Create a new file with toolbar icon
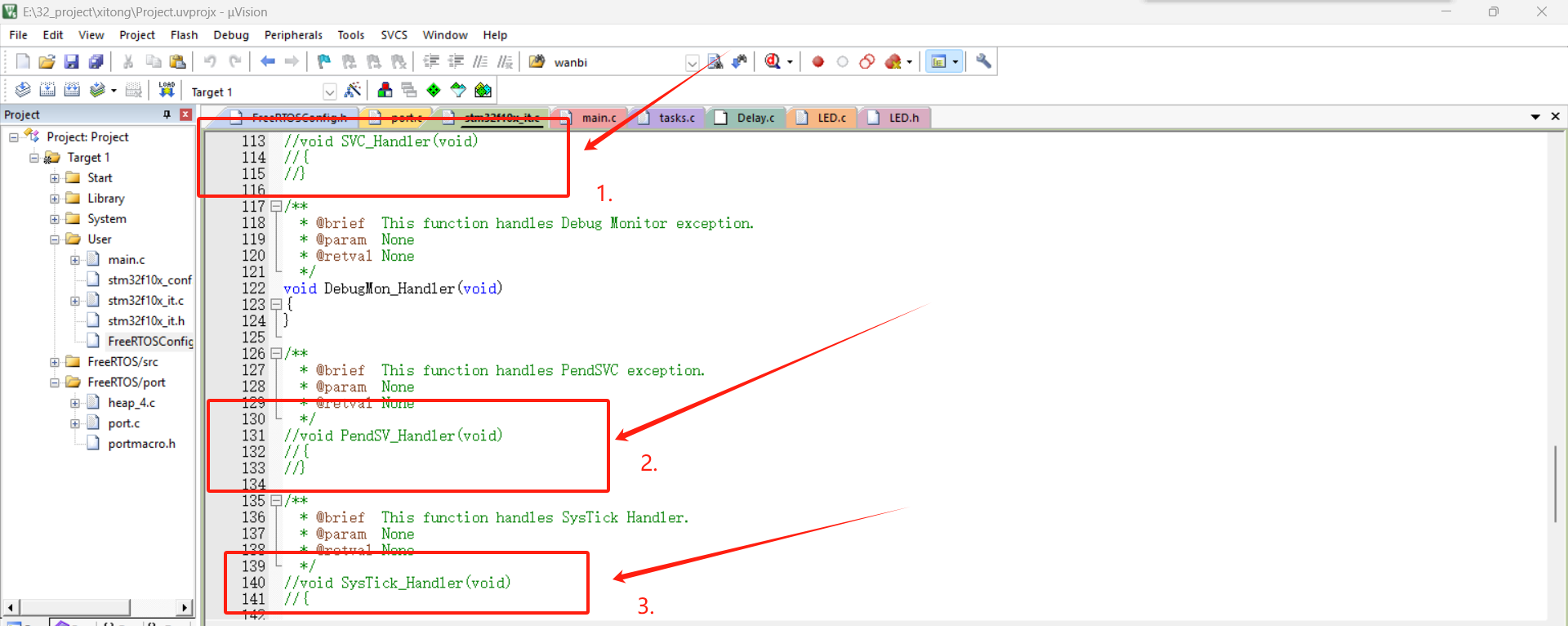The width and height of the screenshot is (1568, 626). [x=23, y=61]
